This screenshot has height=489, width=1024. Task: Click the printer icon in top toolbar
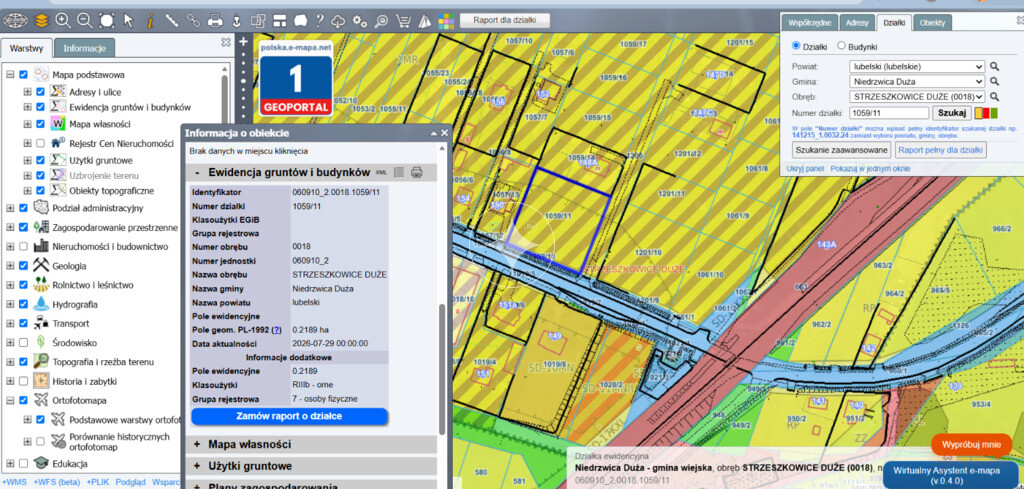pyautogui.click(x=215, y=21)
